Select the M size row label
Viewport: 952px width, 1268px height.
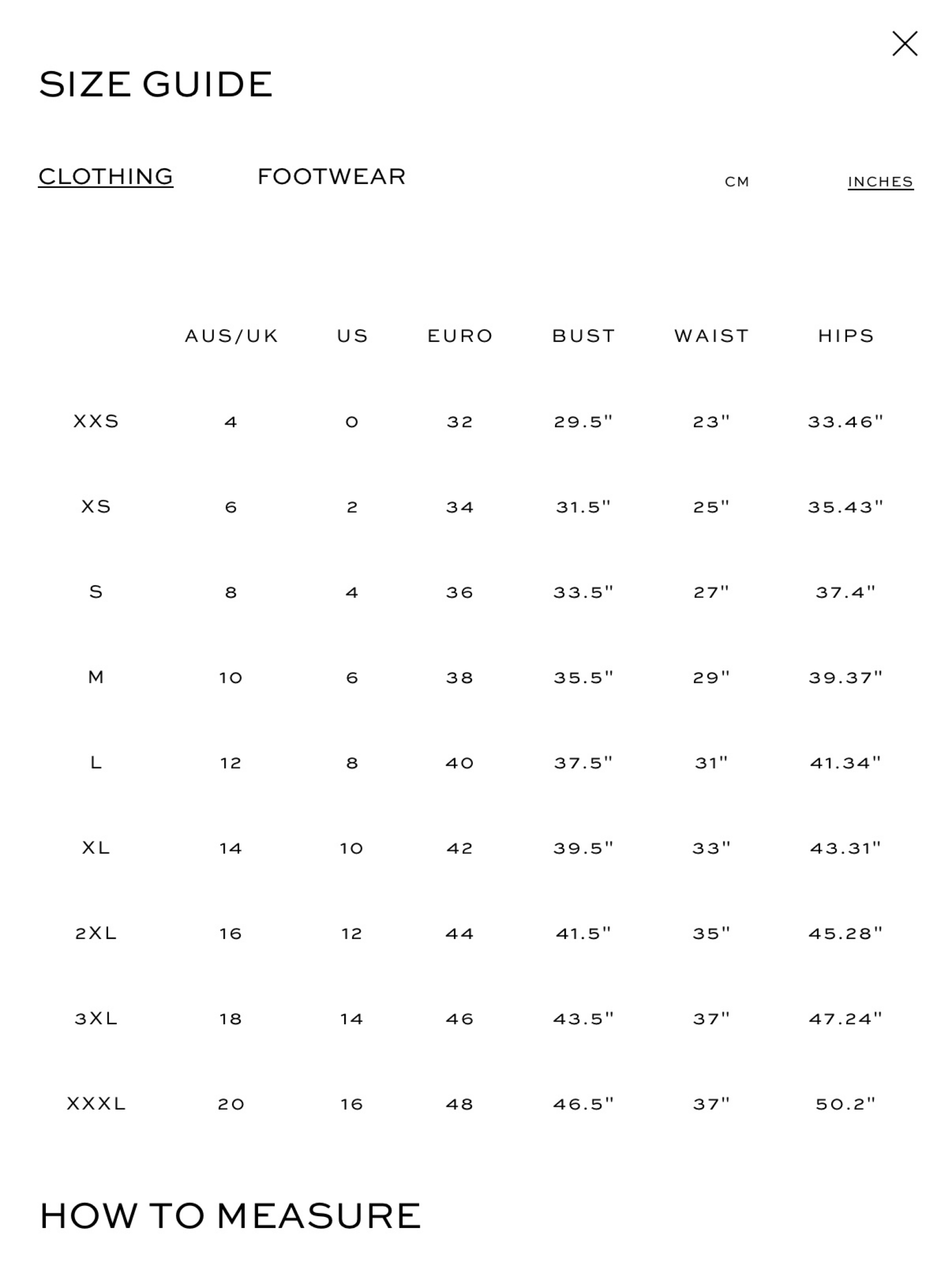click(x=96, y=677)
